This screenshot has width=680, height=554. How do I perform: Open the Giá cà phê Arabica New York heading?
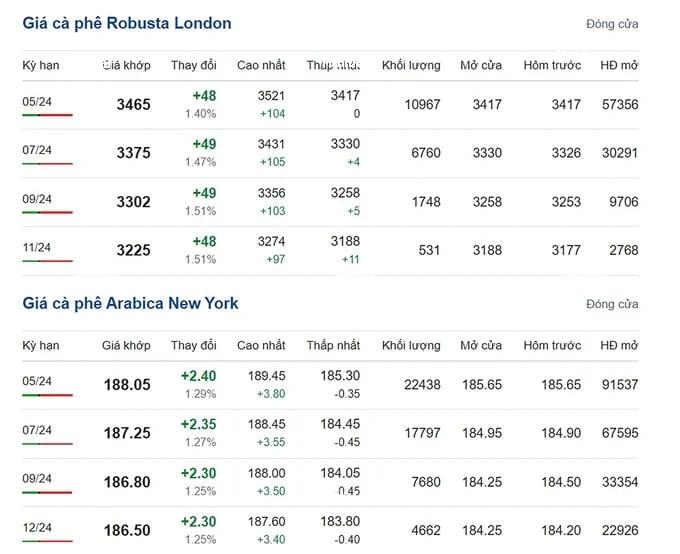pyautogui.click(x=130, y=303)
